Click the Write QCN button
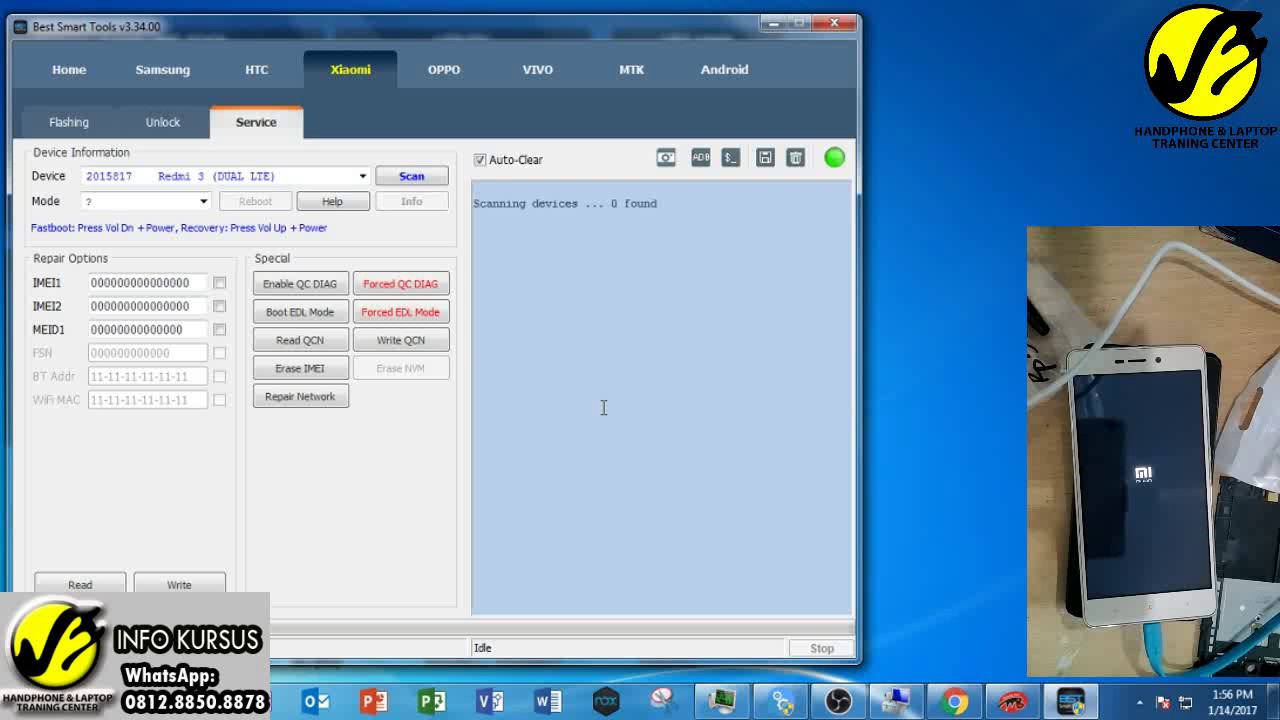The width and height of the screenshot is (1280, 720). 401,340
